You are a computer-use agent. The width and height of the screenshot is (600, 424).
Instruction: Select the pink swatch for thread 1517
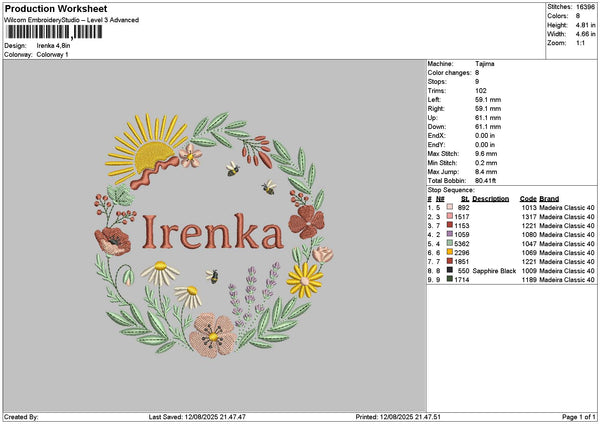point(451,216)
